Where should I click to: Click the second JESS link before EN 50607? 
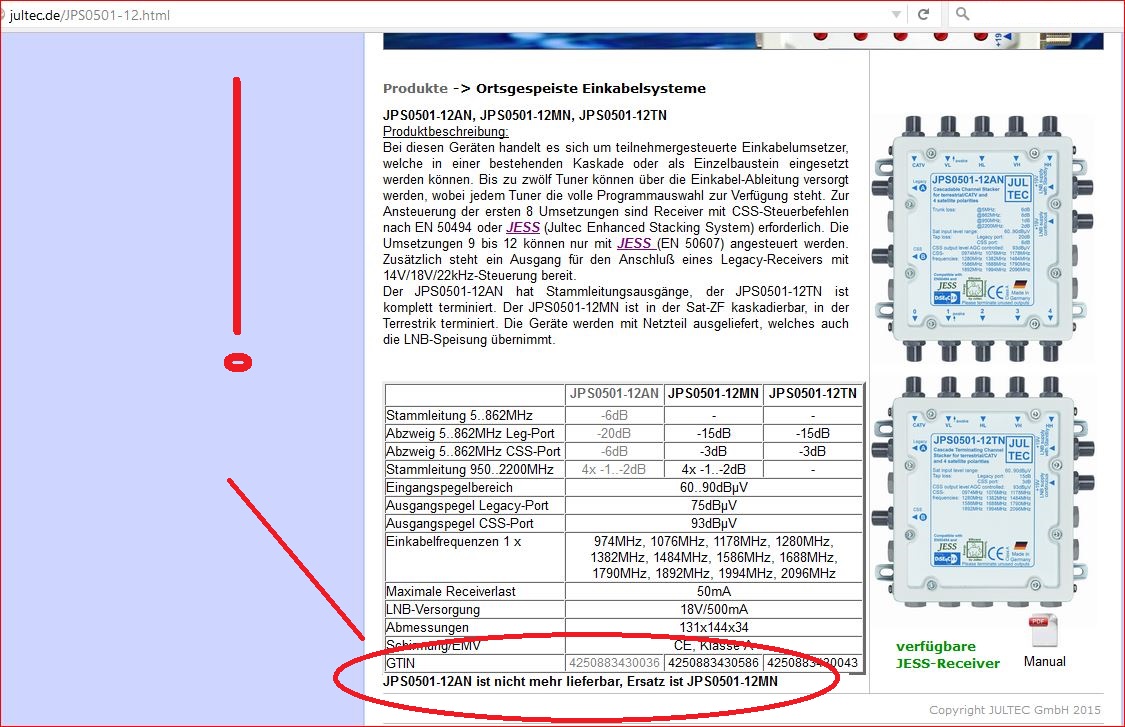pyautogui.click(x=634, y=242)
